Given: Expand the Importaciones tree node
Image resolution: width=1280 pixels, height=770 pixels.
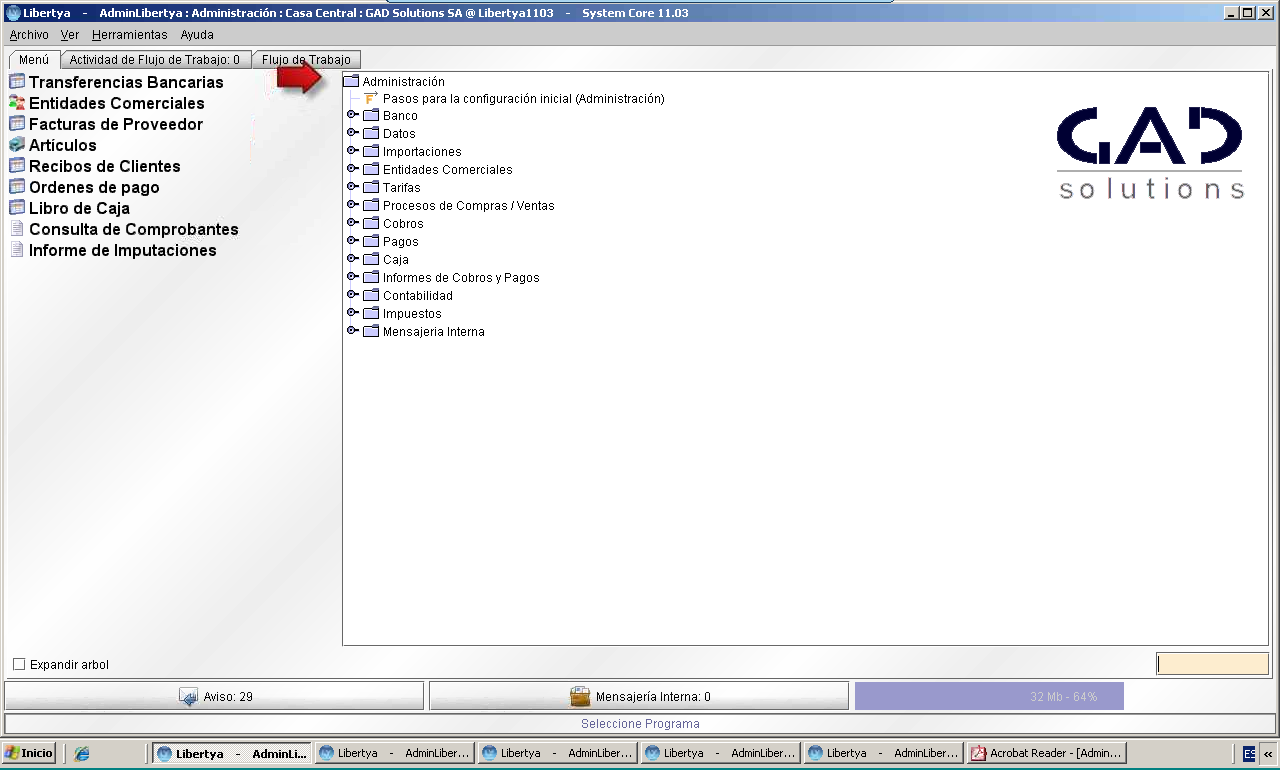Looking at the screenshot, I should (352, 151).
